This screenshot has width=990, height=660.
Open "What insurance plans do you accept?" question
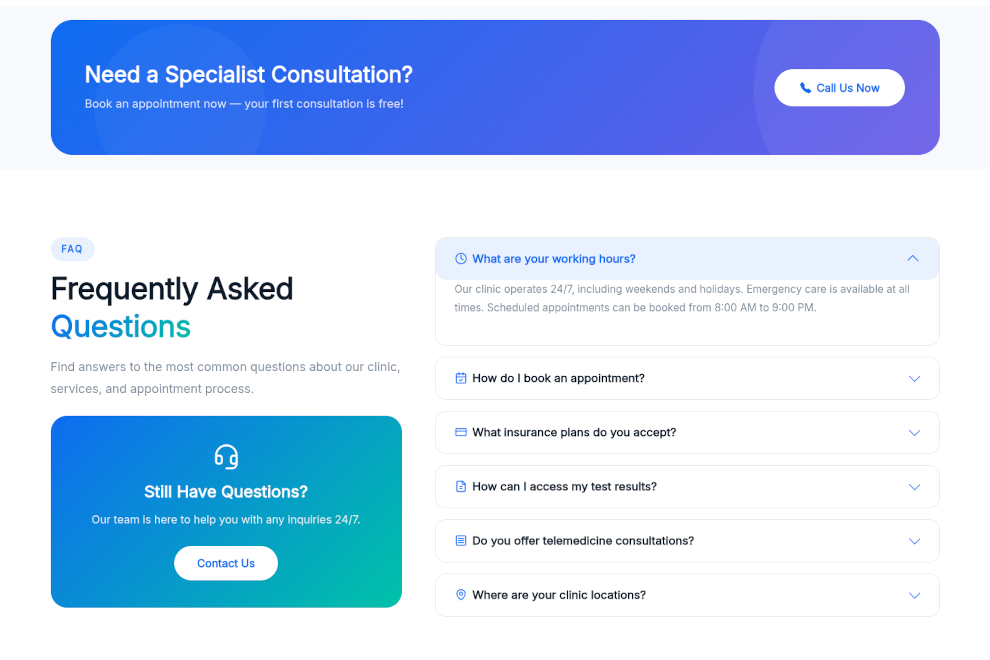tap(574, 433)
